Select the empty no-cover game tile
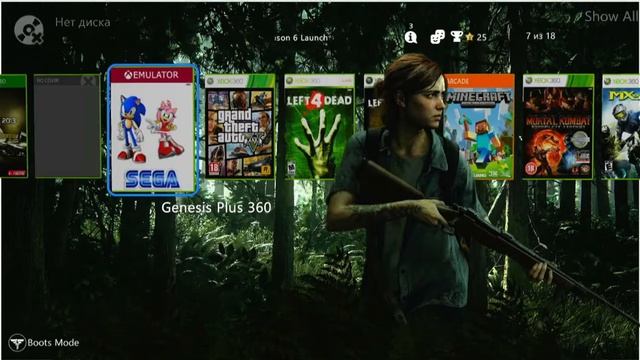This screenshot has width=640, height=360. click(67, 126)
